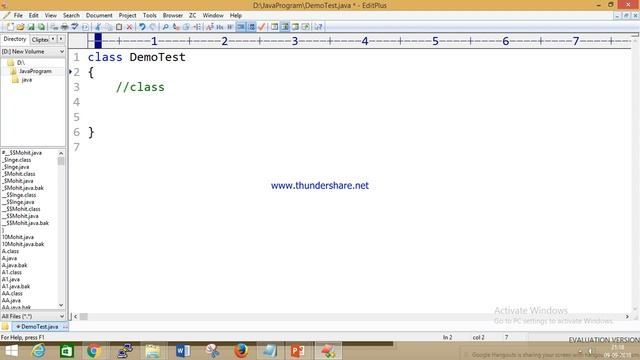Open the Tools menu
The width and height of the screenshot is (640, 360).
(149, 16)
